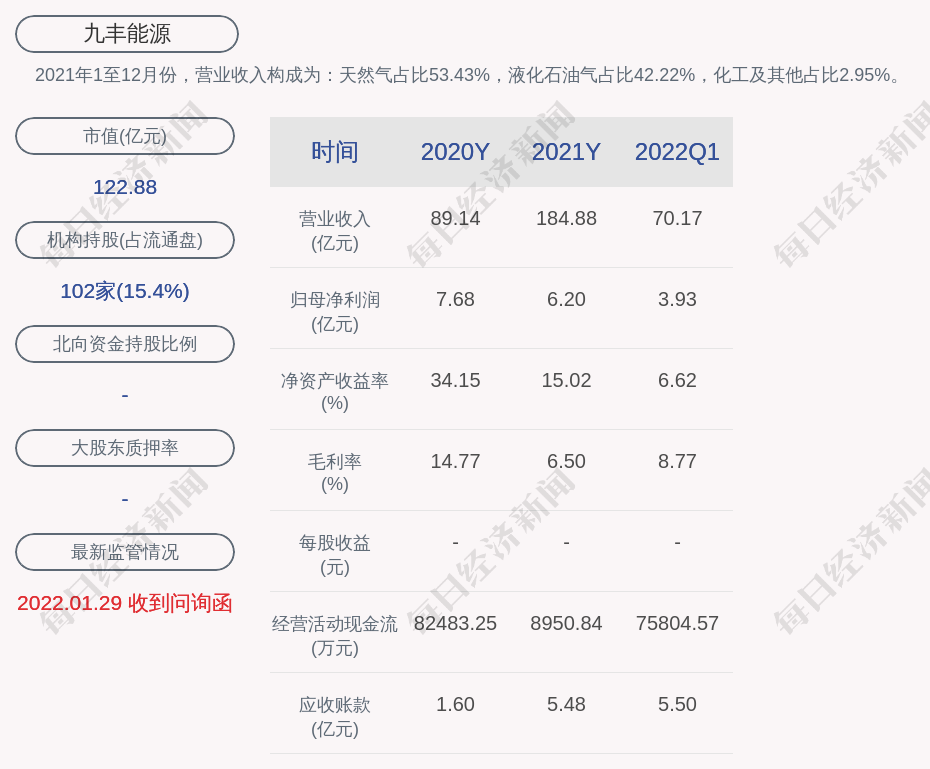Select the 净资产收益率(%) row label
Screen dimensions: 930x769
pos(335,392)
